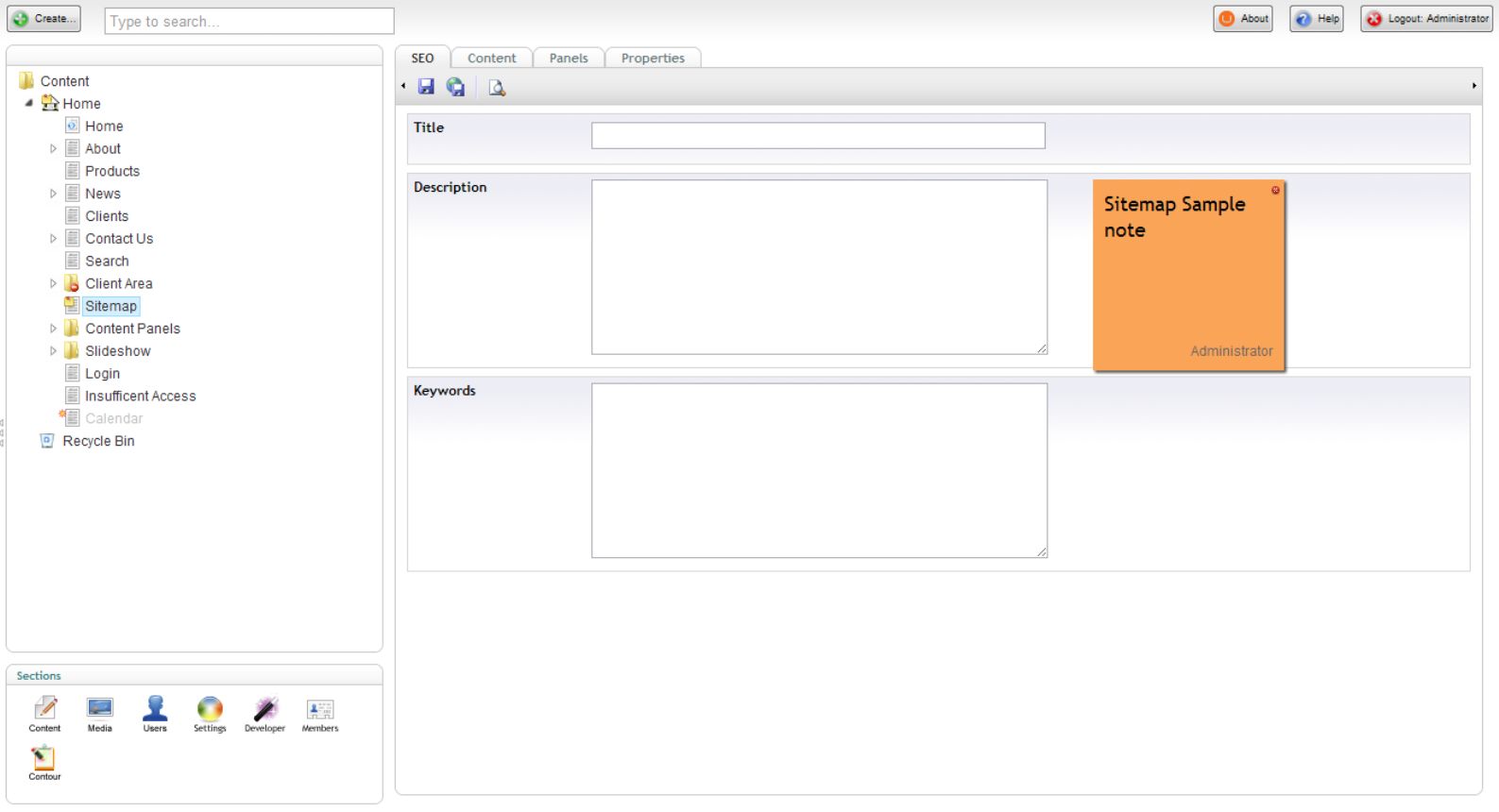1499x812 pixels.
Task: Close the orange Sitemap Sample note
Action: pyautogui.click(x=1275, y=191)
